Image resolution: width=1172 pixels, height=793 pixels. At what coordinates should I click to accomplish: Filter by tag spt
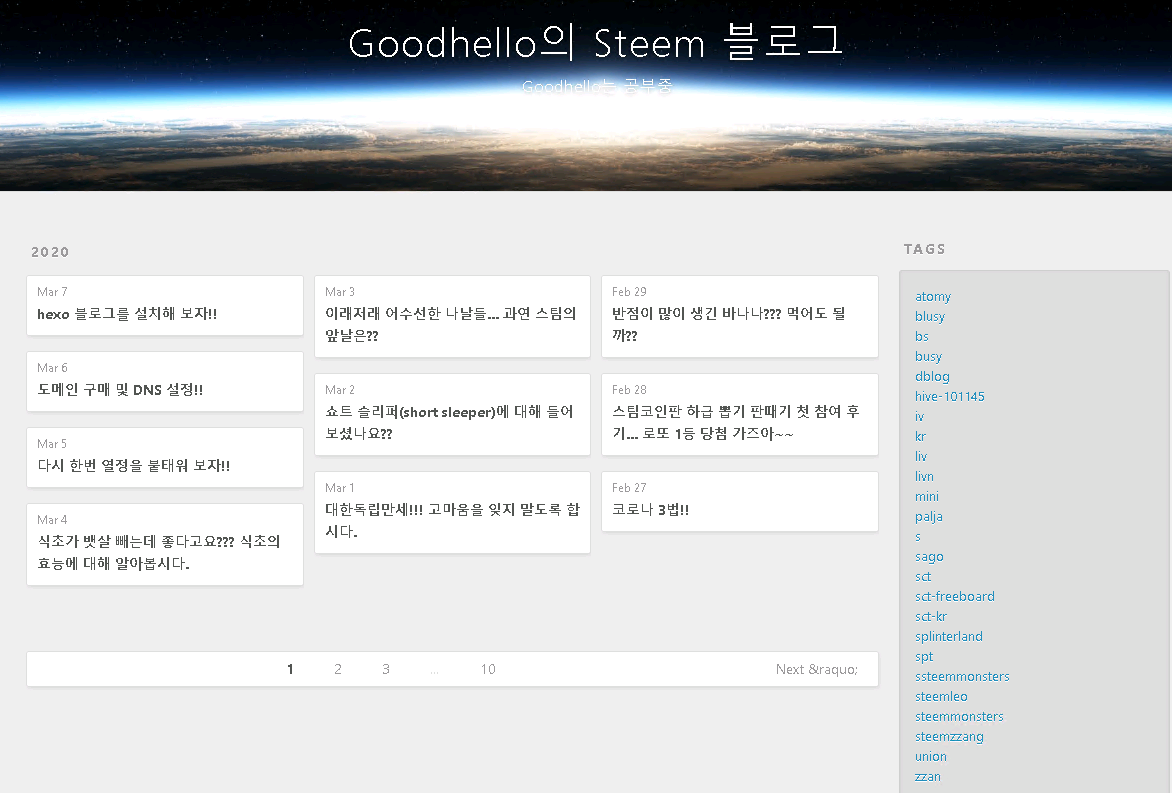click(x=924, y=656)
